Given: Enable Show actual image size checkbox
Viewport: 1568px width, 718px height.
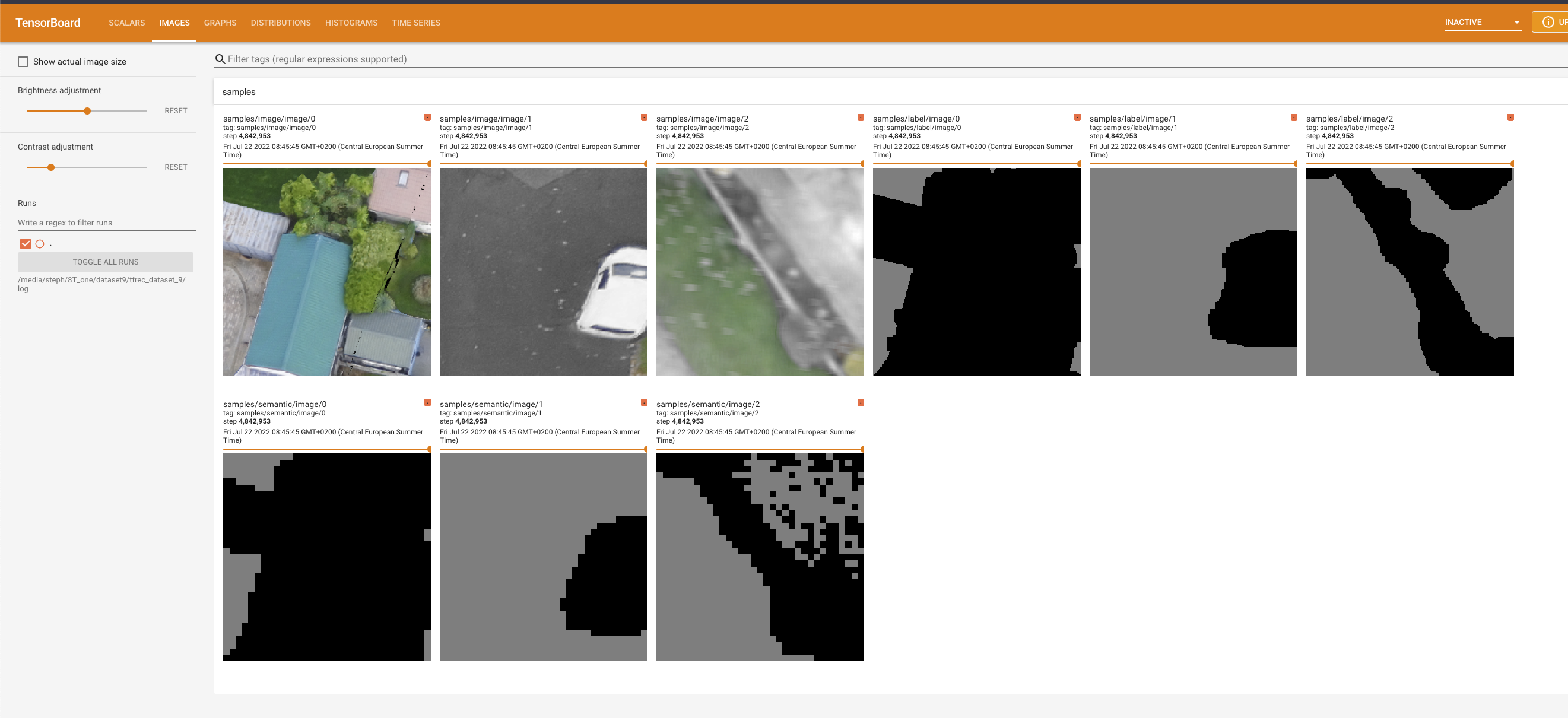Looking at the screenshot, I should pyautogui.click(x=23, y=62).
